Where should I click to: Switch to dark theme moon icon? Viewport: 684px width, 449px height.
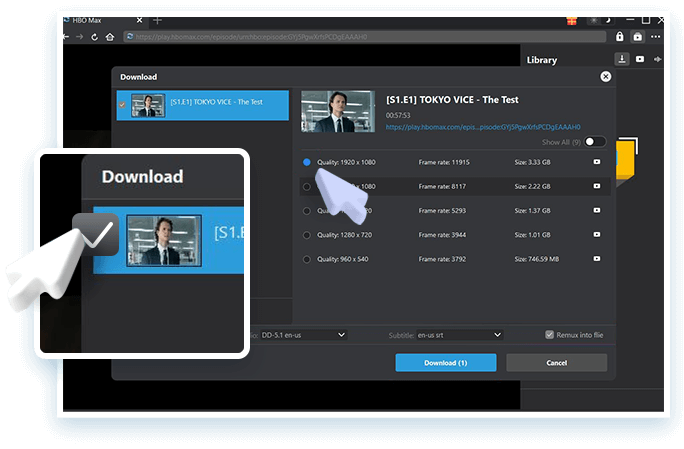607,21
